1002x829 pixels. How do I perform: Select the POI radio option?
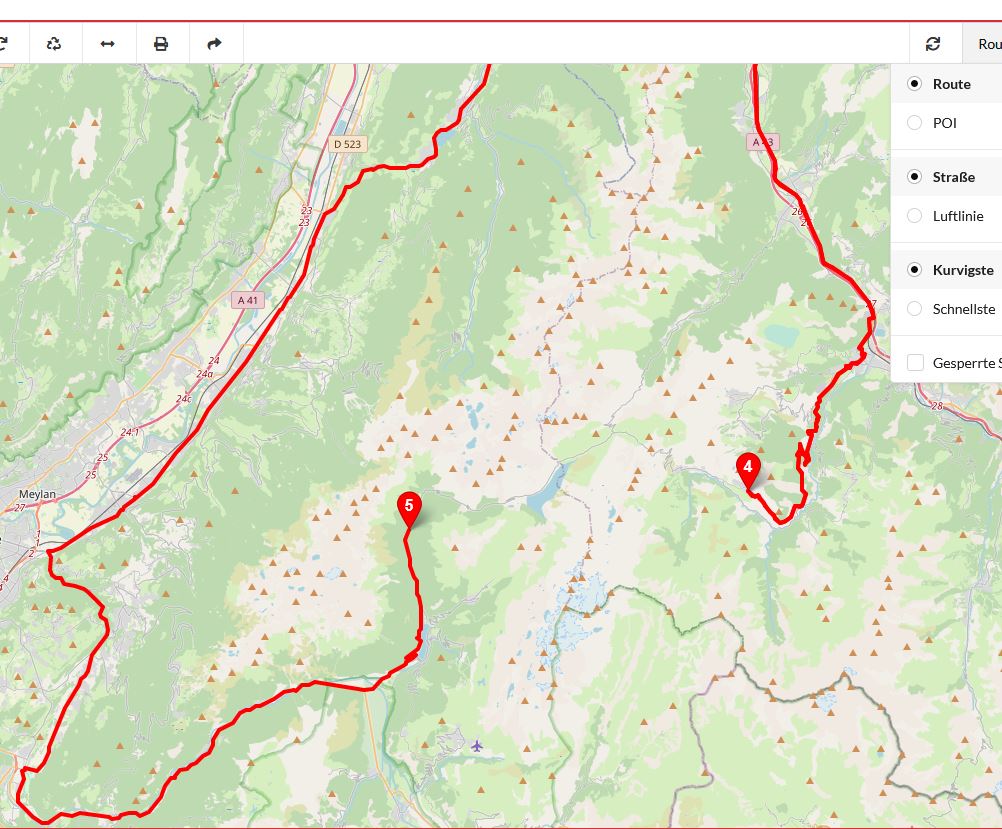(914, 123)
